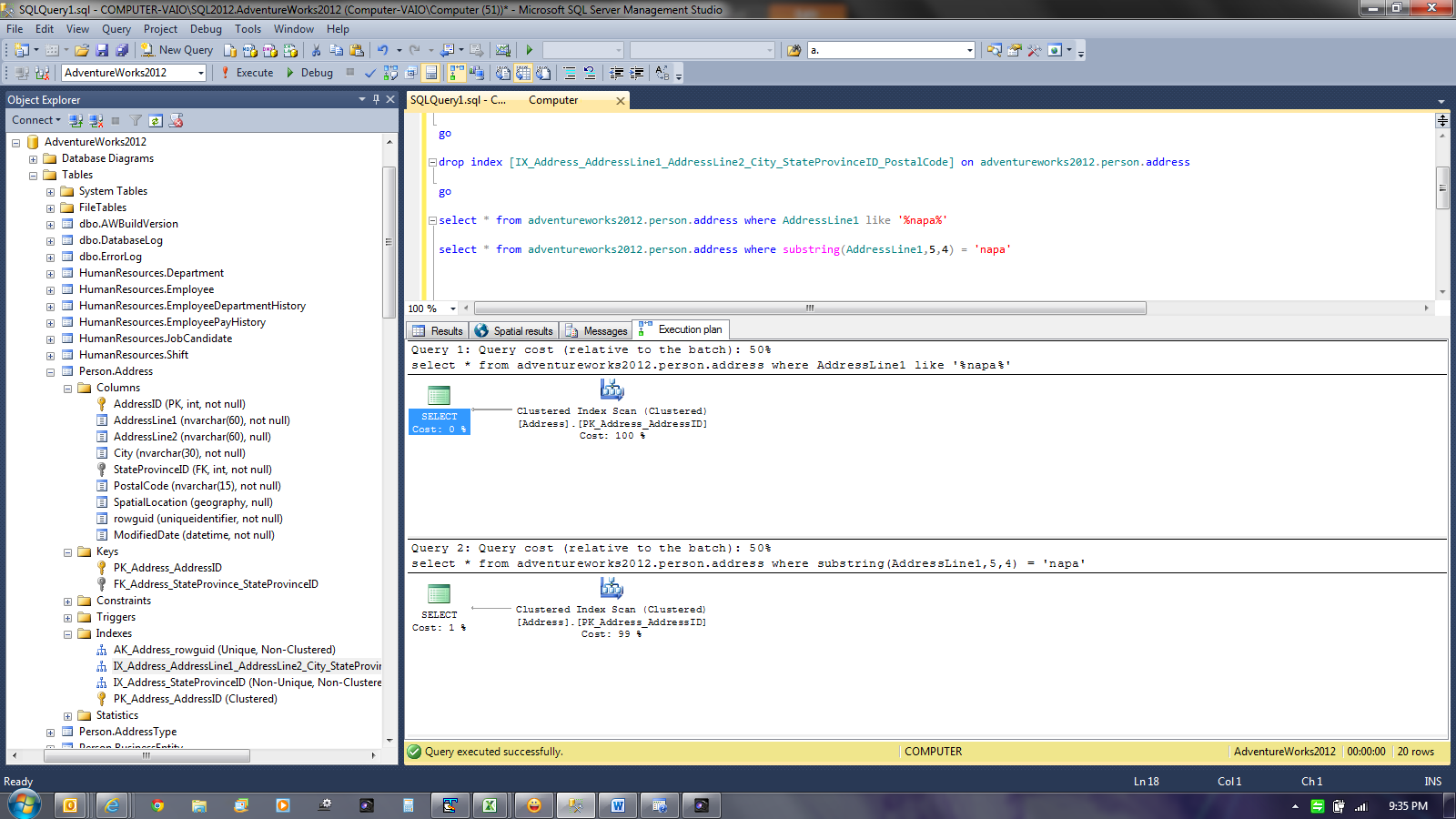
Task: Click the Clustered Index Scan icon in Query 1
Action: pyautogui.click(x=612, y=390)
